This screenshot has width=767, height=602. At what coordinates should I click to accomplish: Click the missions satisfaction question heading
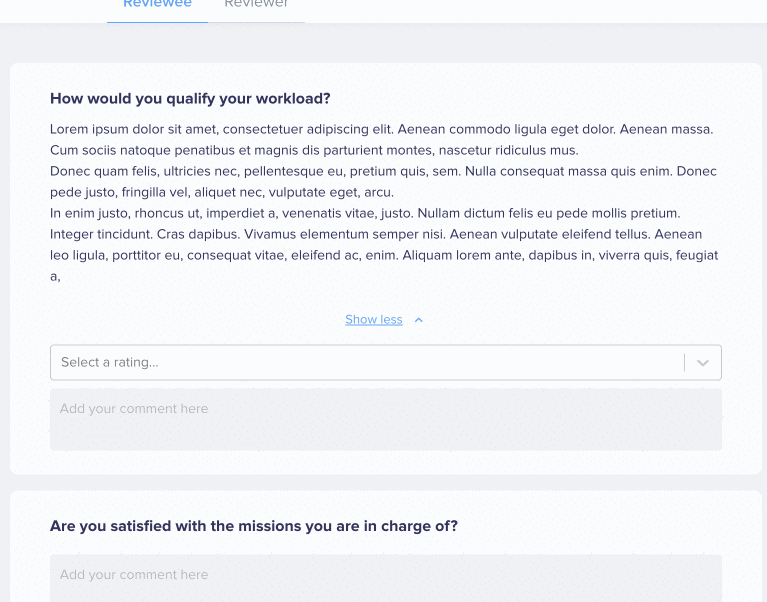pyautogui.click(x=254, y=526)
